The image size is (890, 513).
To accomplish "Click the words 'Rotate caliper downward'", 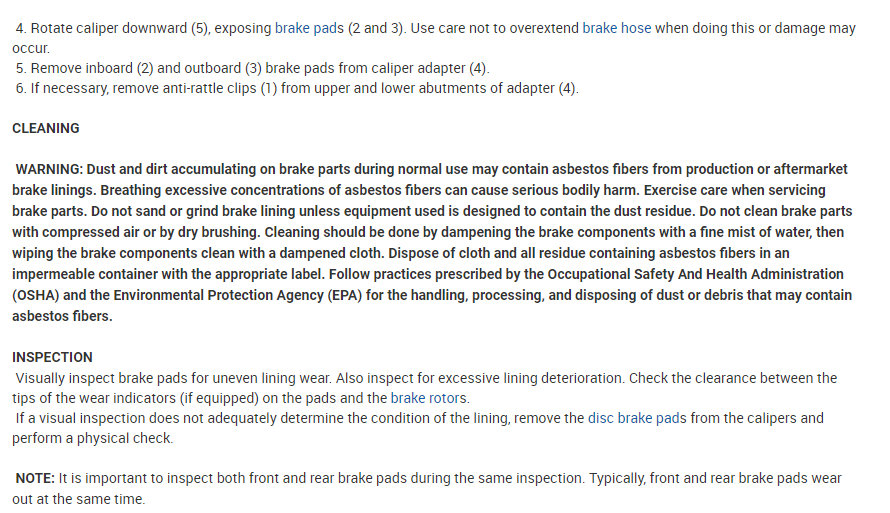I will tap(109, 28).
